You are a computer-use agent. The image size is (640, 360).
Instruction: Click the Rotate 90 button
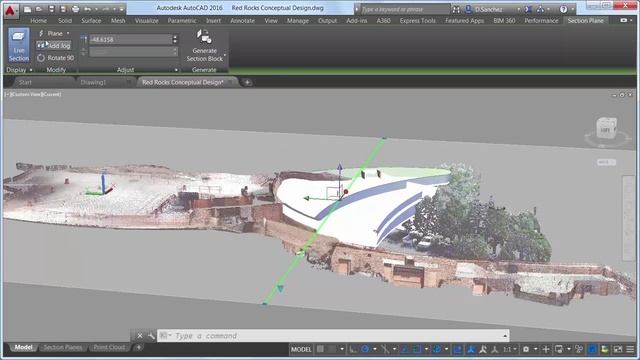tap(55, 58)
